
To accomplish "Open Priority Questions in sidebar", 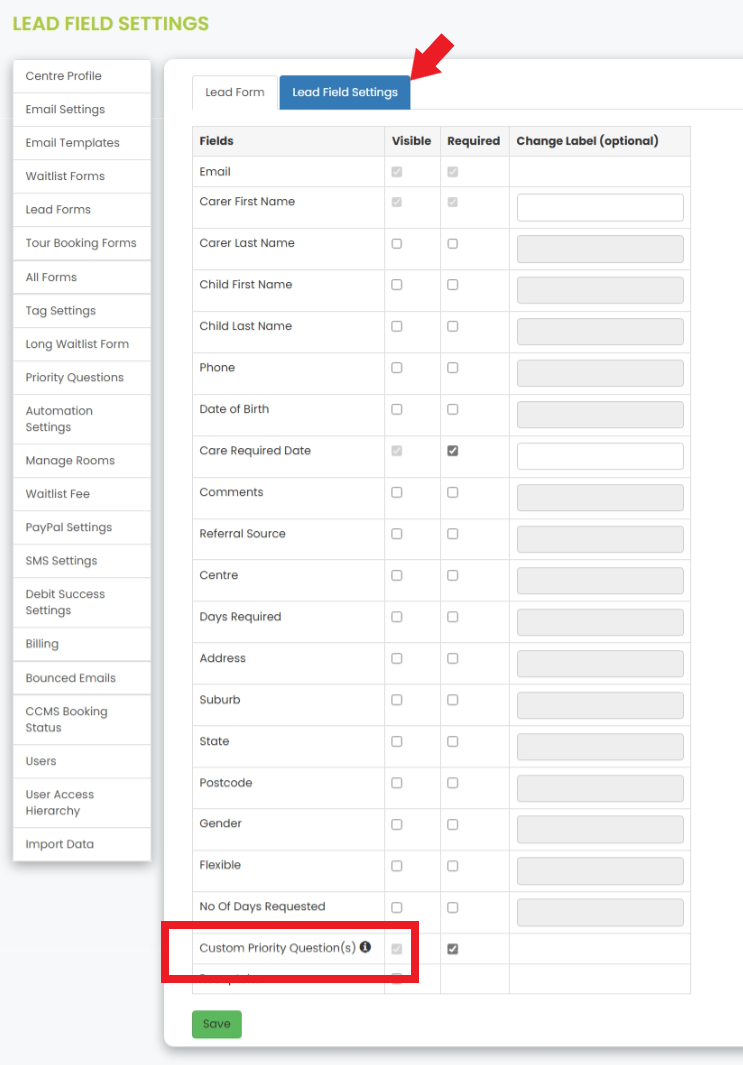I will tap(81, 377).
